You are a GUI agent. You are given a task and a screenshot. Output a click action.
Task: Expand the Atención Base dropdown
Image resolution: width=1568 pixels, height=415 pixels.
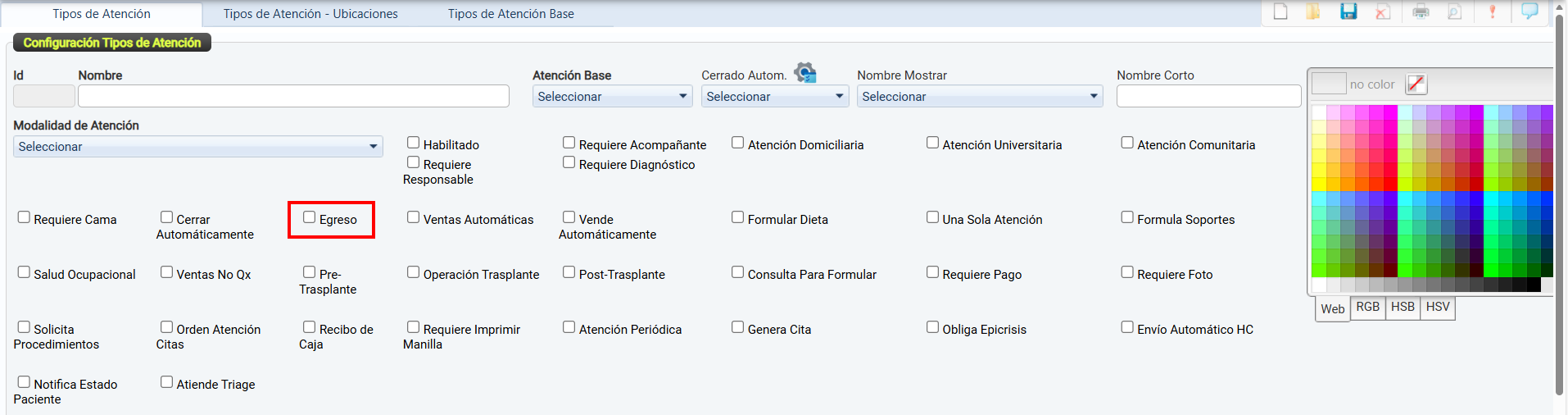tap(613, 97)
